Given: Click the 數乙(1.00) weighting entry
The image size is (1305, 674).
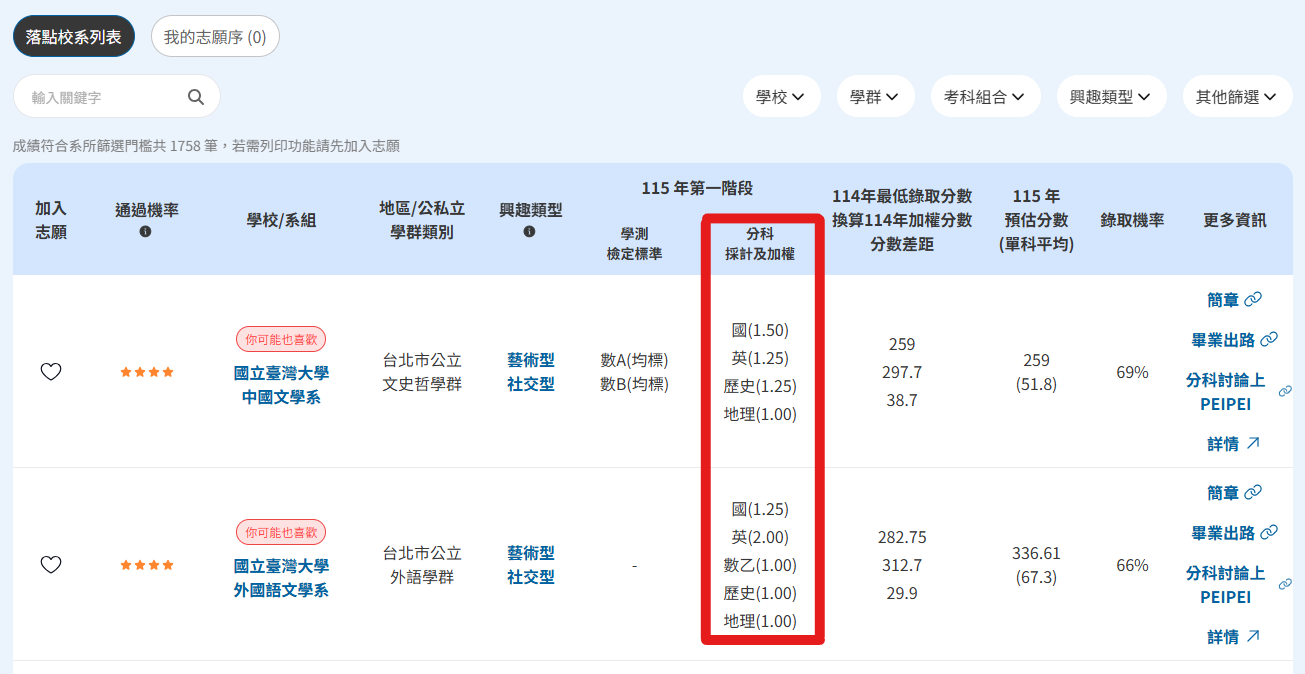Looking at the screenshot, I should pos(760,565).
